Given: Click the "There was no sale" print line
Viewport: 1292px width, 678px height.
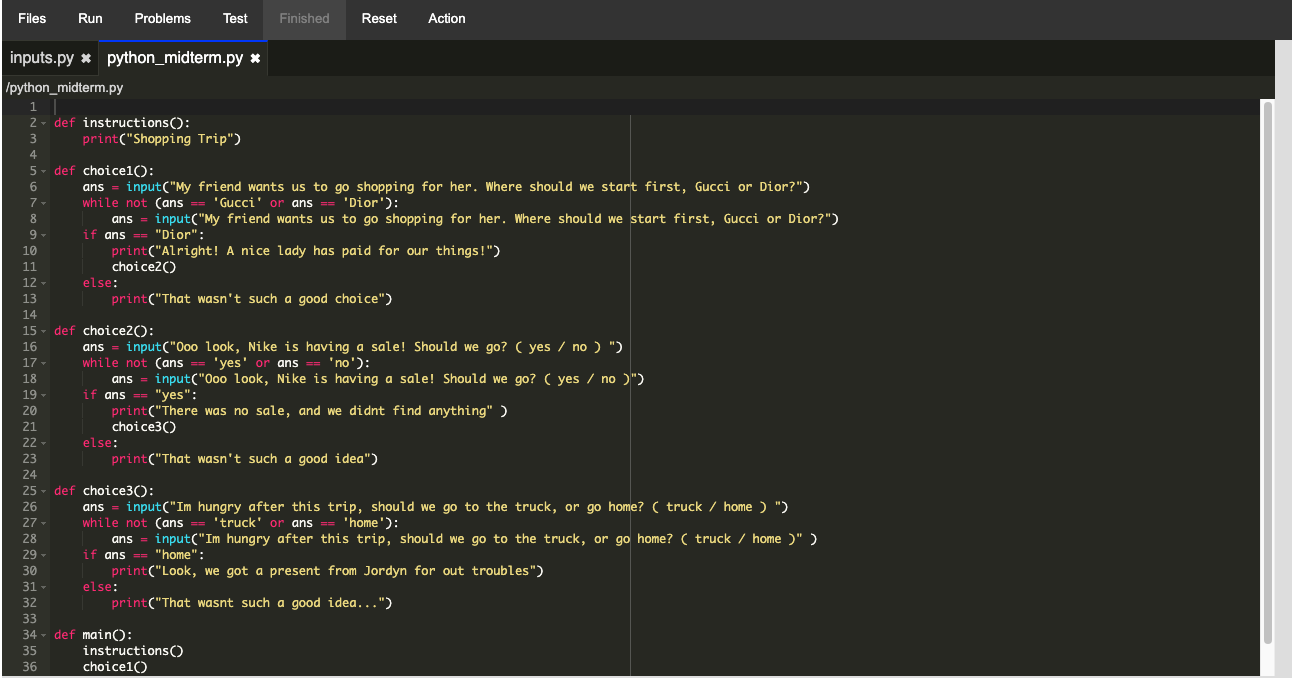Looking at the screenshot, I should [x=310, y=411].
